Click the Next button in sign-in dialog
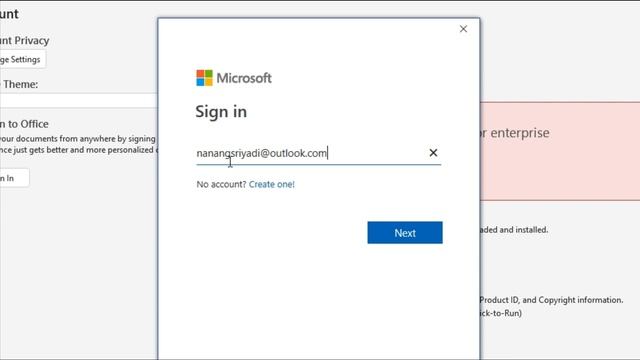Screen dimensions: 640x360 [404, 233]
